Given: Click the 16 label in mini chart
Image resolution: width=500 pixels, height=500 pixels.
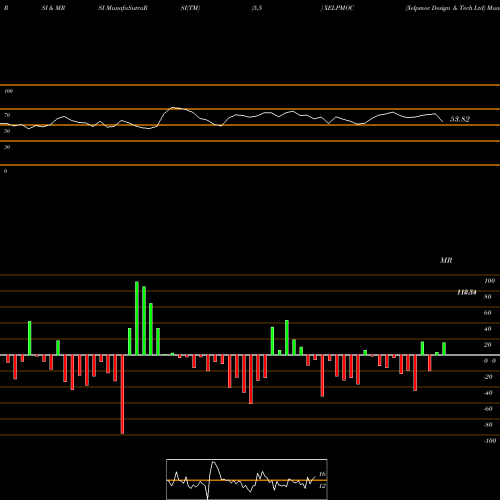Looking at the screenshot, I should (322, 474).
